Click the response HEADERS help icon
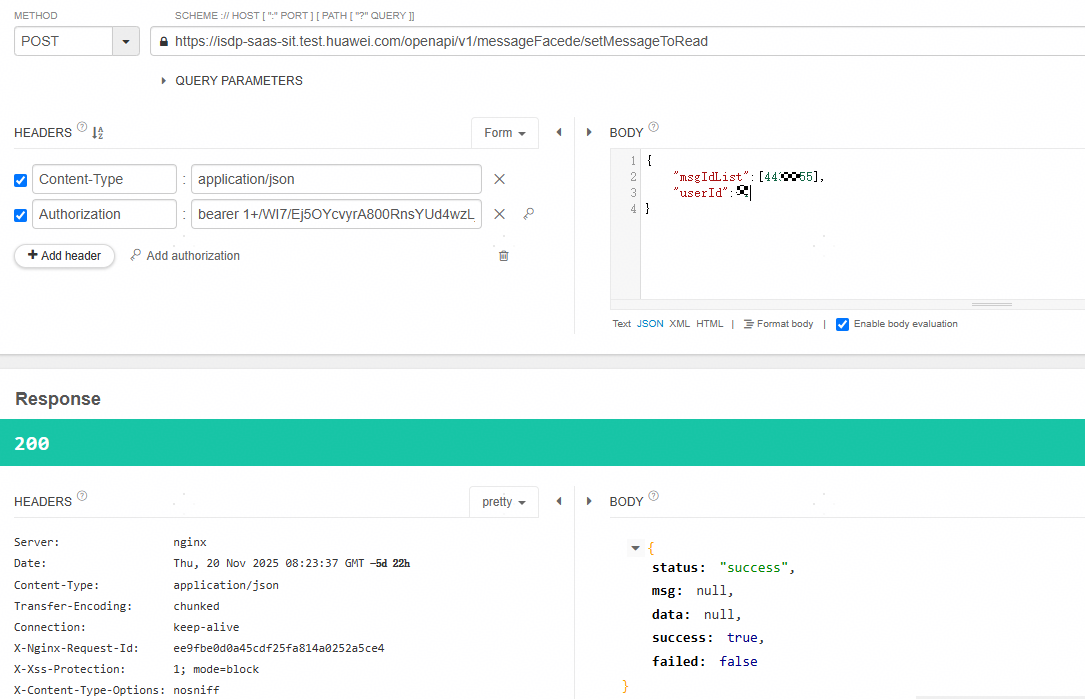This screenshot has width=1085, height=699. [x=82, y=496]
